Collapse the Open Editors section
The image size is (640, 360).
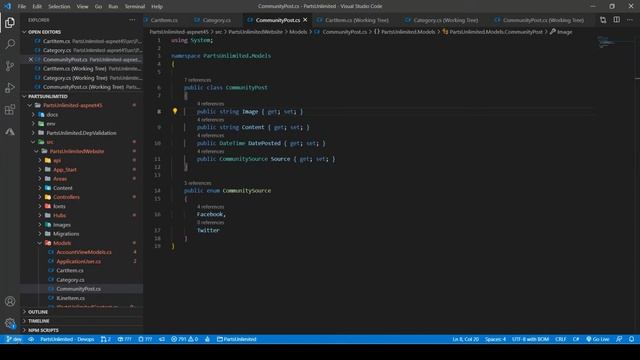(x=24, y=32)
